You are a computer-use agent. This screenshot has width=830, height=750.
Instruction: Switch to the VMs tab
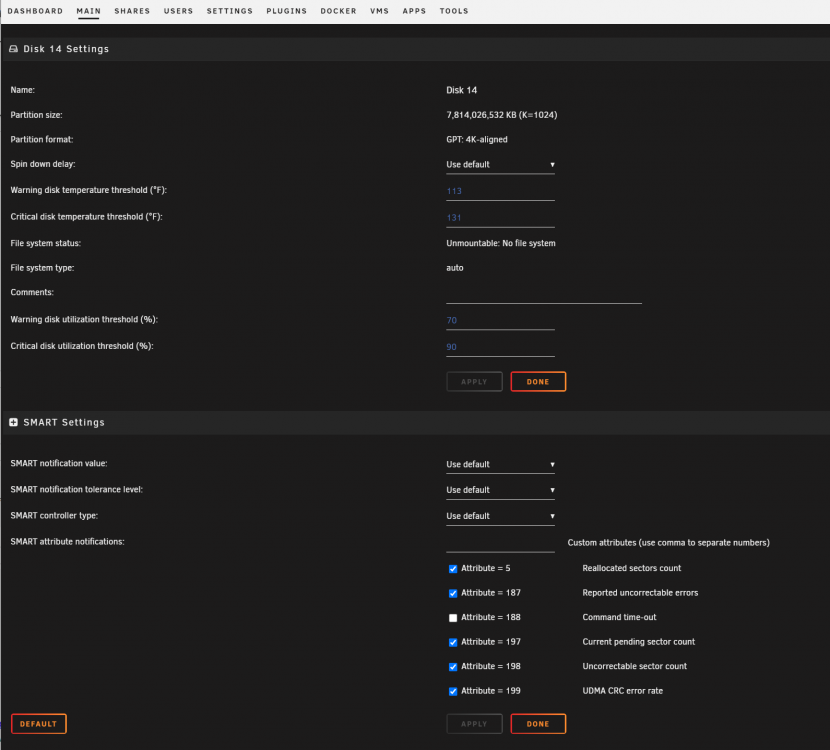coord(380,11)
